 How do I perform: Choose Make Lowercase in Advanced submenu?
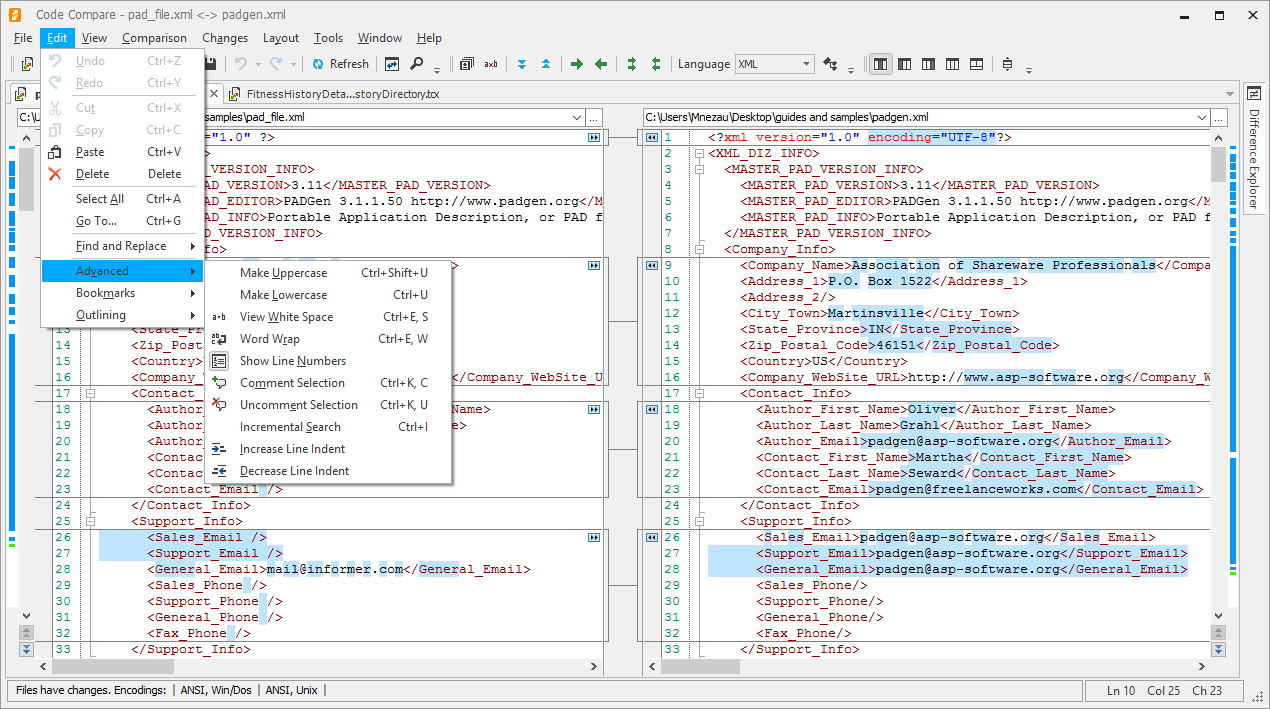click(328, 295)
